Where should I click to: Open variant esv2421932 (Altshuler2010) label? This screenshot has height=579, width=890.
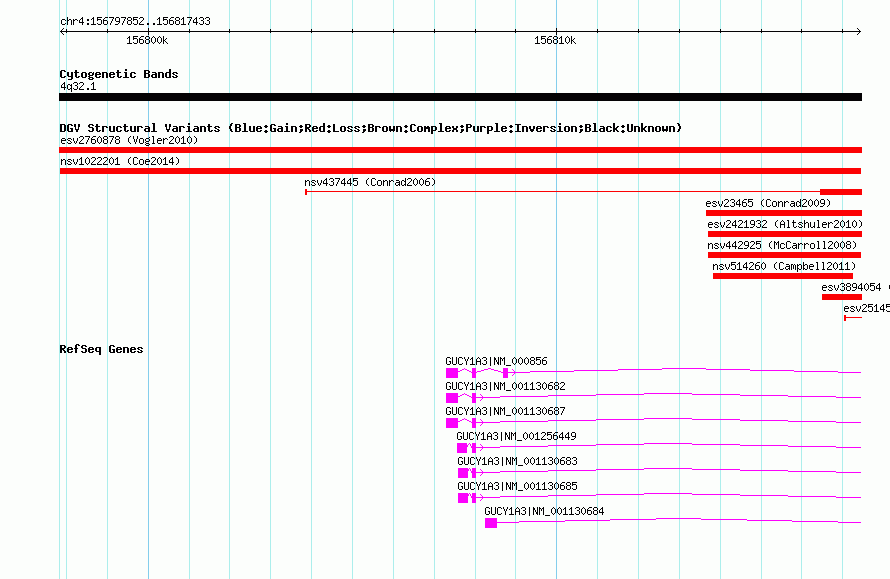coord(785,224)
